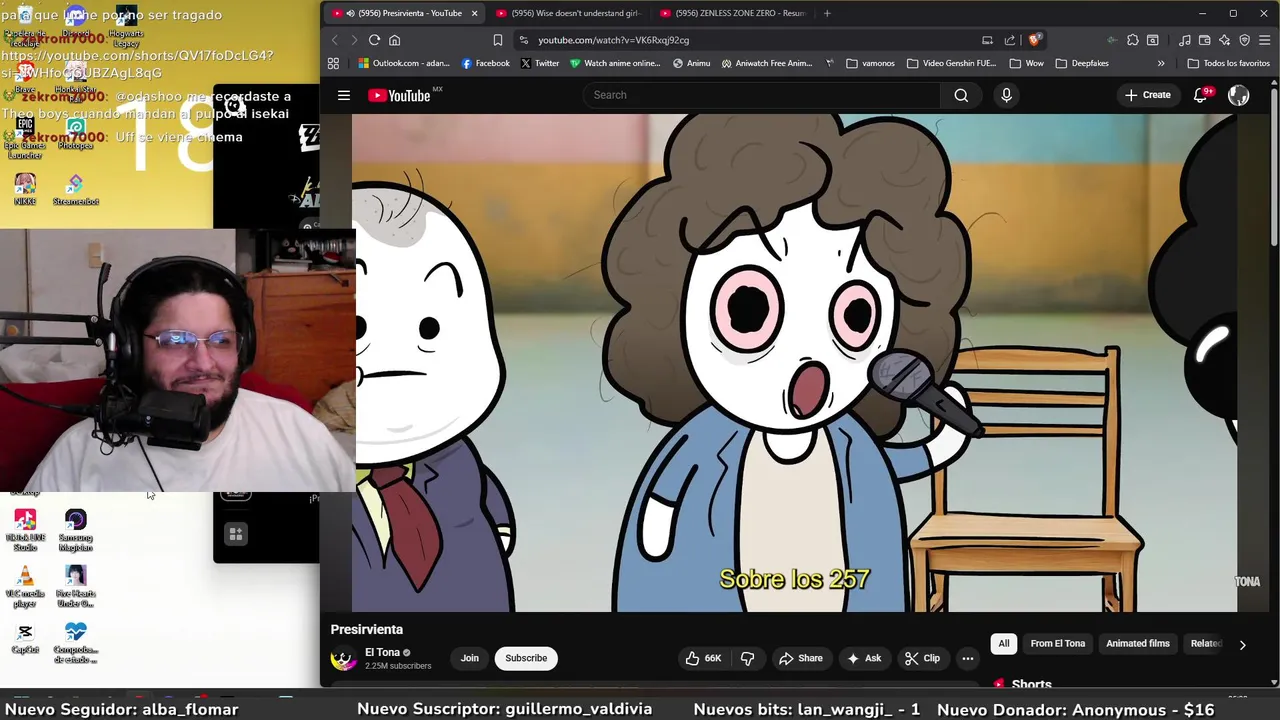This screenshot has height=720, width=1280.
Task: Open Samsung Magician desktop shortcut
Action: 75,530
